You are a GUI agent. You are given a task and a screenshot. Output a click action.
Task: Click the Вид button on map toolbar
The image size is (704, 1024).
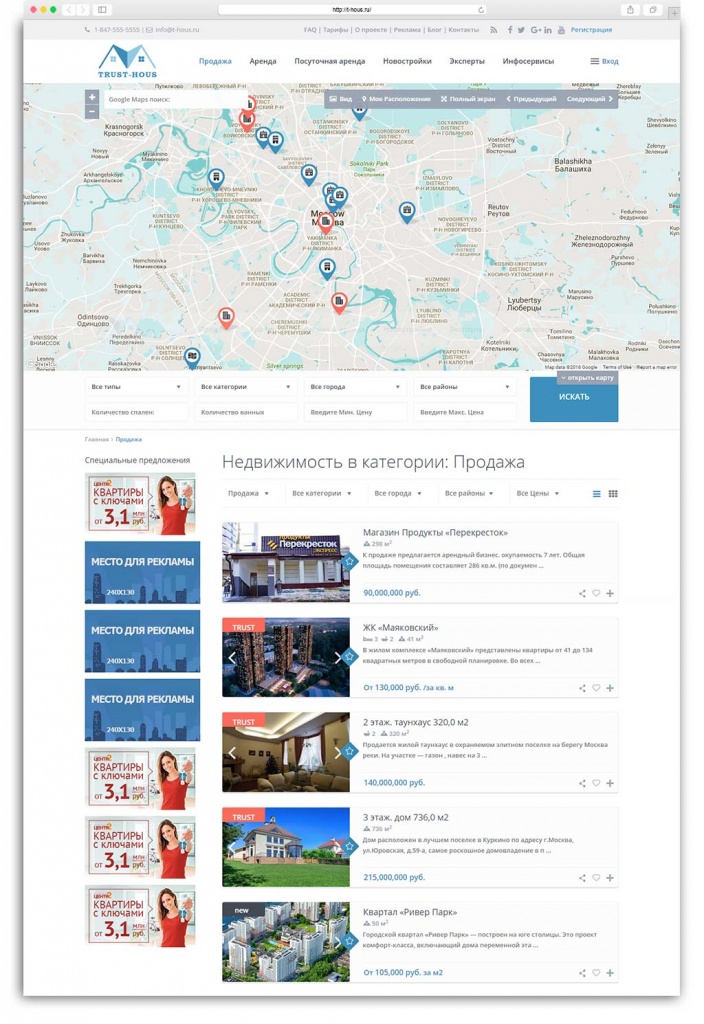pos(341,99)
